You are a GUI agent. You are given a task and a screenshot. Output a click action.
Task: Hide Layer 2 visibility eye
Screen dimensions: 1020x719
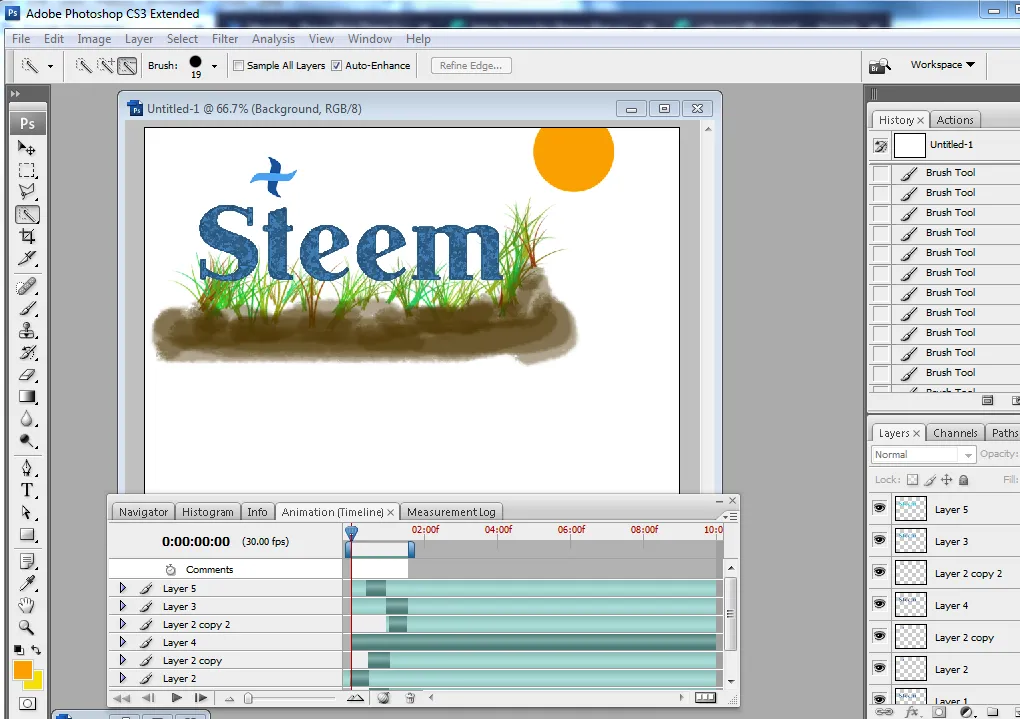[x=879, y=668]
